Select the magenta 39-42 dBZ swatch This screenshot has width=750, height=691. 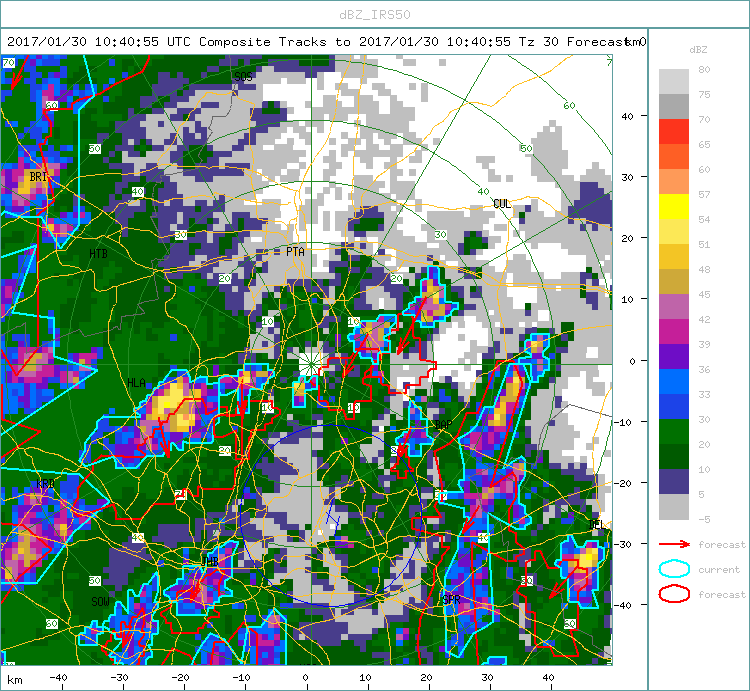[673, 332]
